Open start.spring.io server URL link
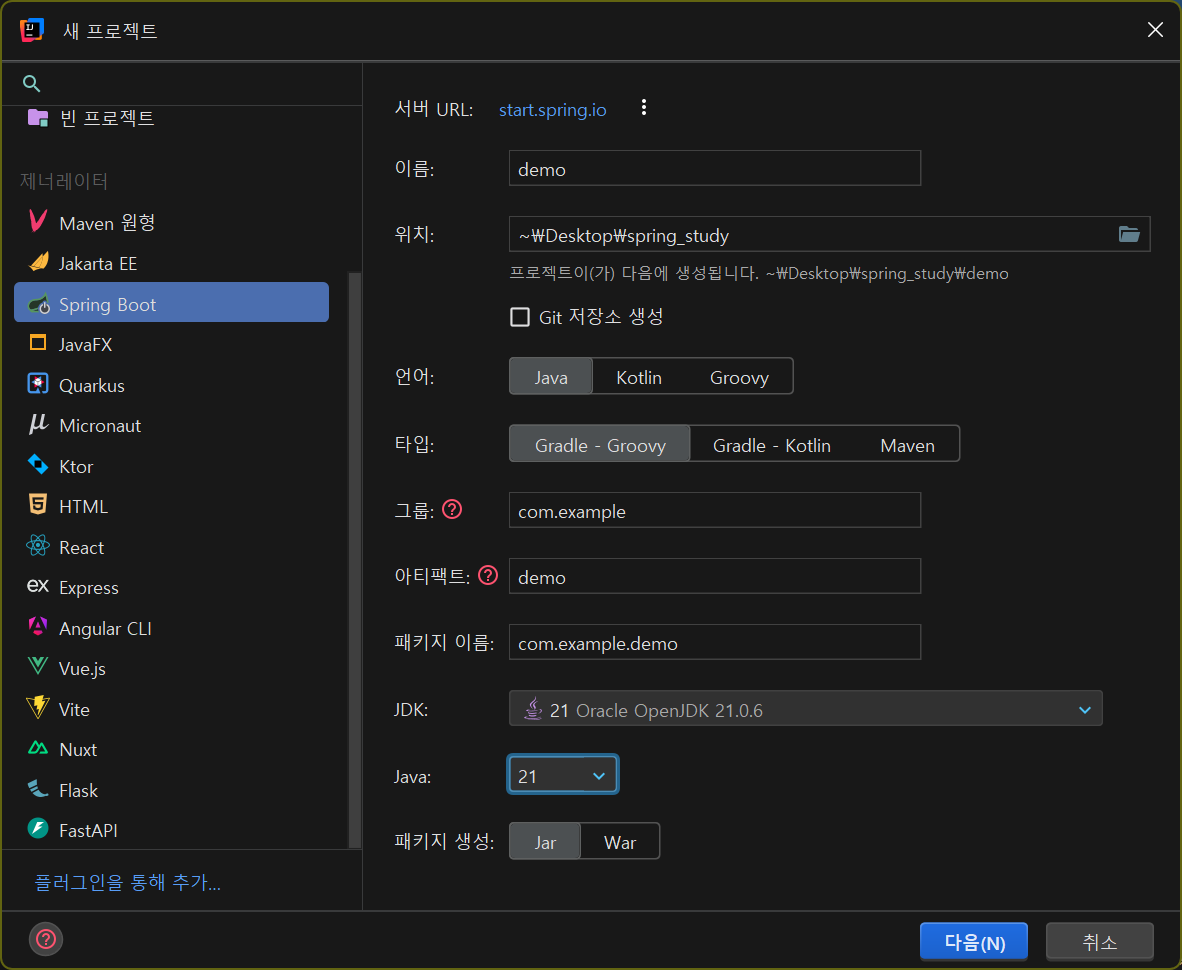Viewport: 1182px width, 970px height. [553, 109]
